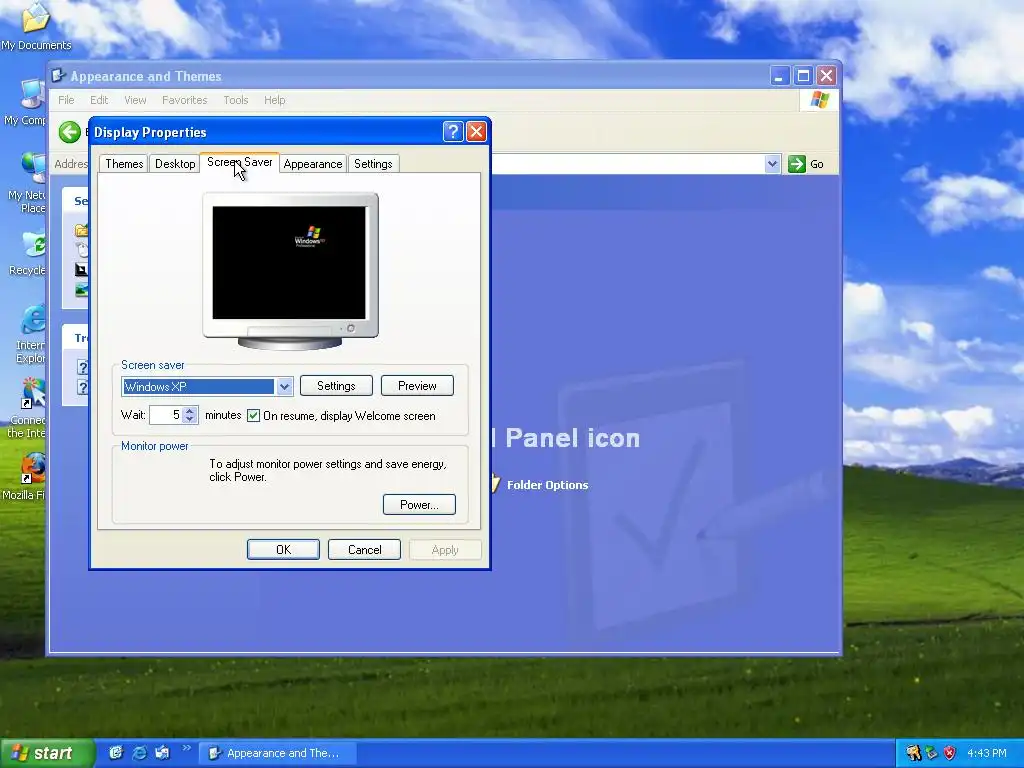Click Show Desktop quick launch icon
1024x768 pixels.
116,753
